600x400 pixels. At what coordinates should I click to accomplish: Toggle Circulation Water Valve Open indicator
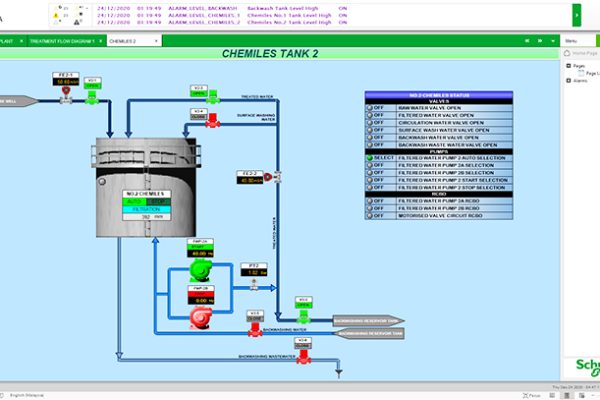coord(370,123)
